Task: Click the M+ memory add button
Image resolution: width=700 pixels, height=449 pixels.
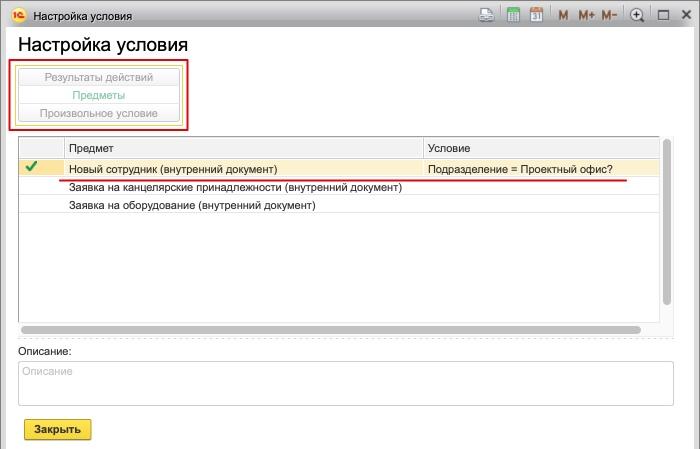Action: 586,15
